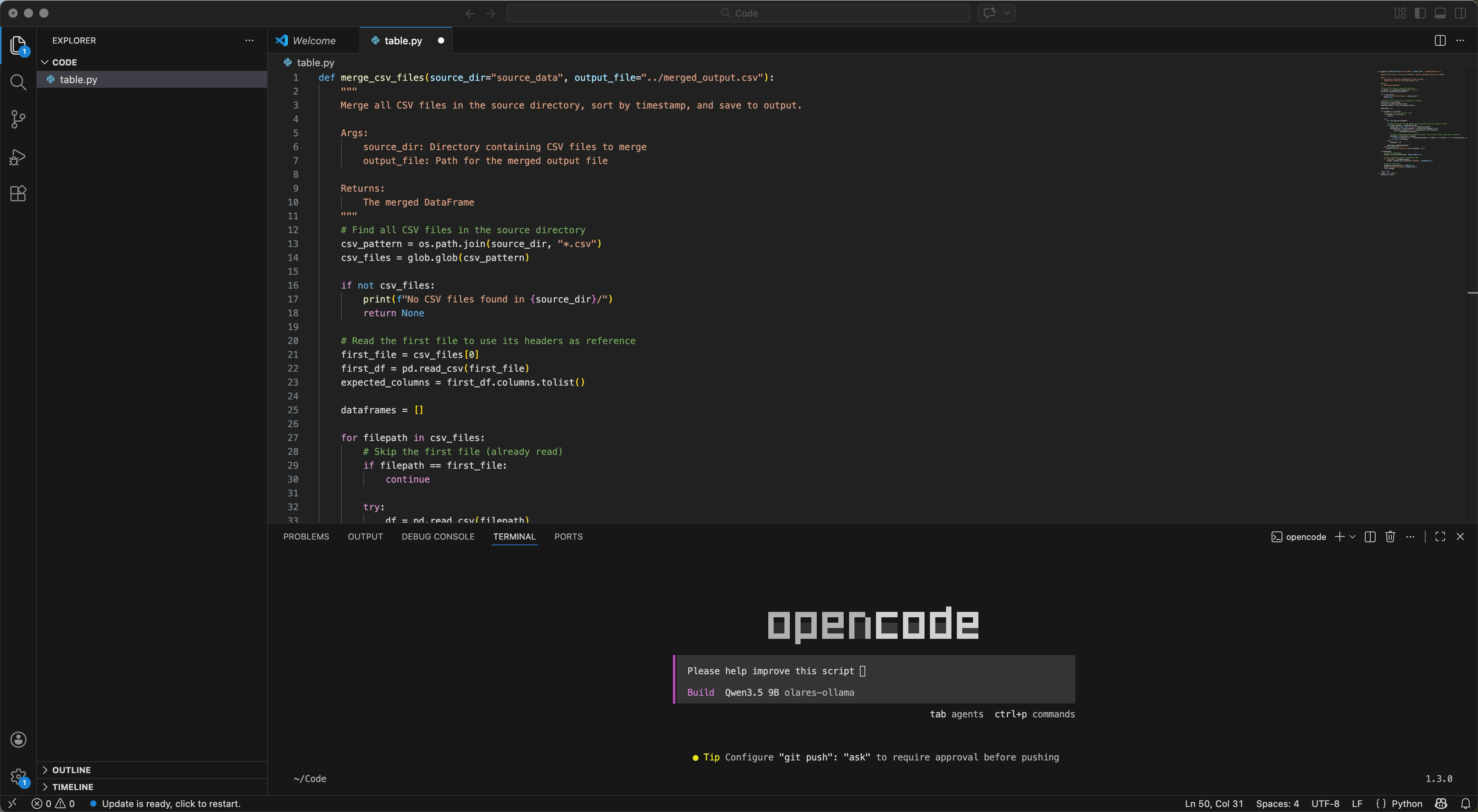Open Source Control view
1478x812 pixels.
click(x=18, y=119)
